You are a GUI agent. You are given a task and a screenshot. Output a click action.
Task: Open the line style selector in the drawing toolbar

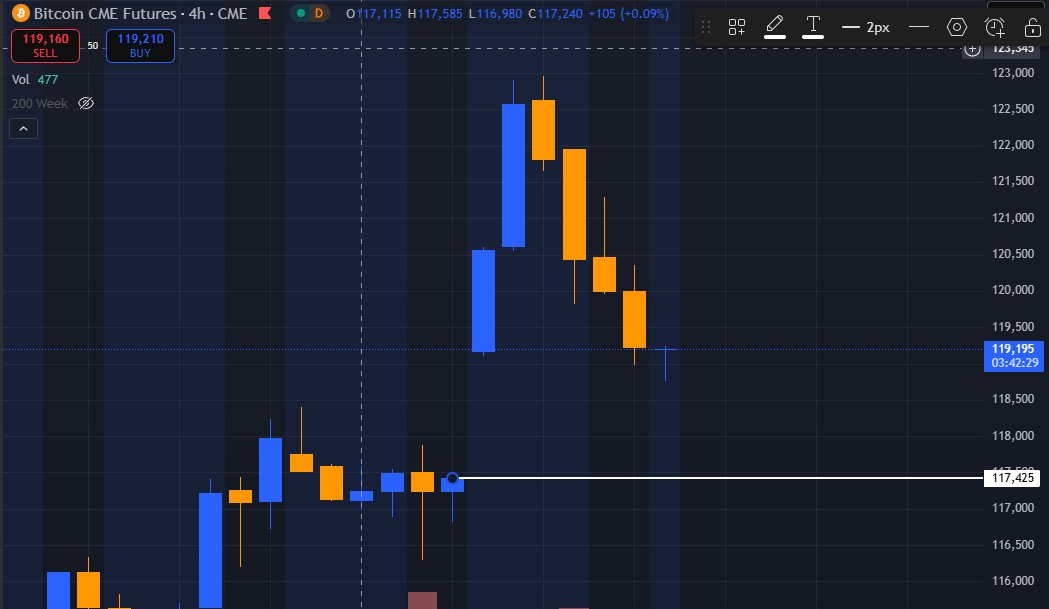coord(919,27)
